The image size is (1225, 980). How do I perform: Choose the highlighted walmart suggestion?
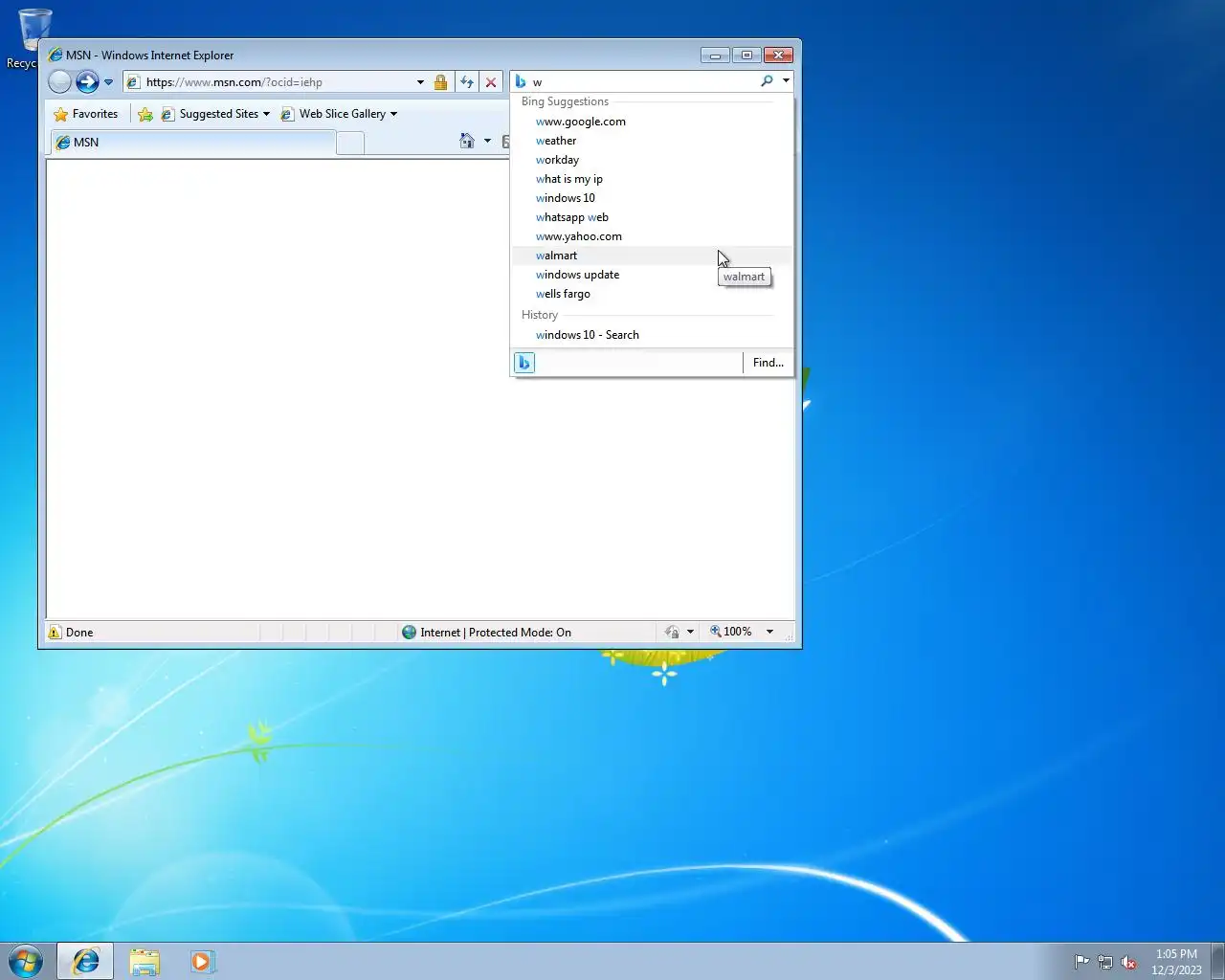pos(652,256)
